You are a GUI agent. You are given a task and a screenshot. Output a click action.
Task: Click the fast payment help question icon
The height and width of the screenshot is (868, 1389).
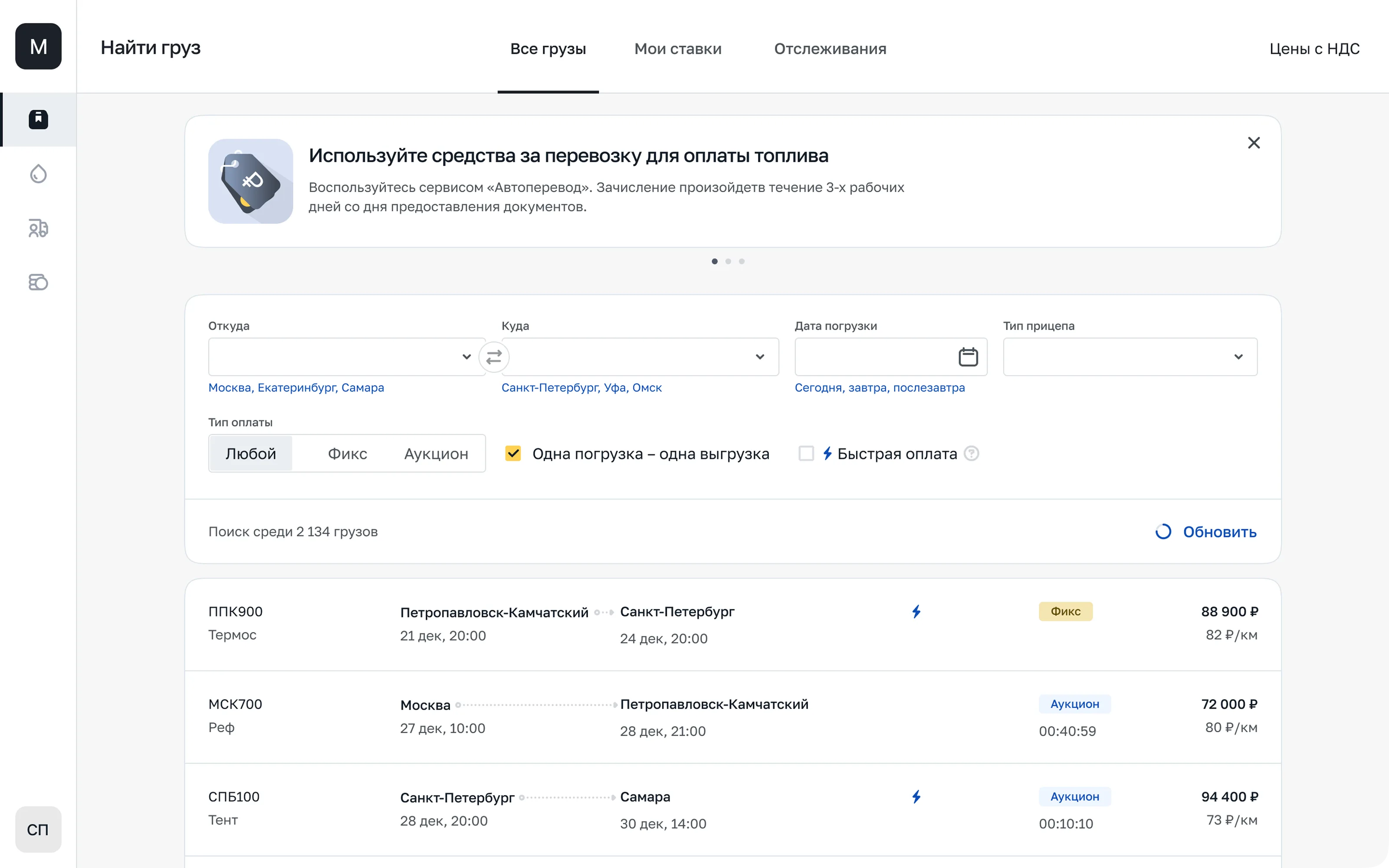[972, 453]
